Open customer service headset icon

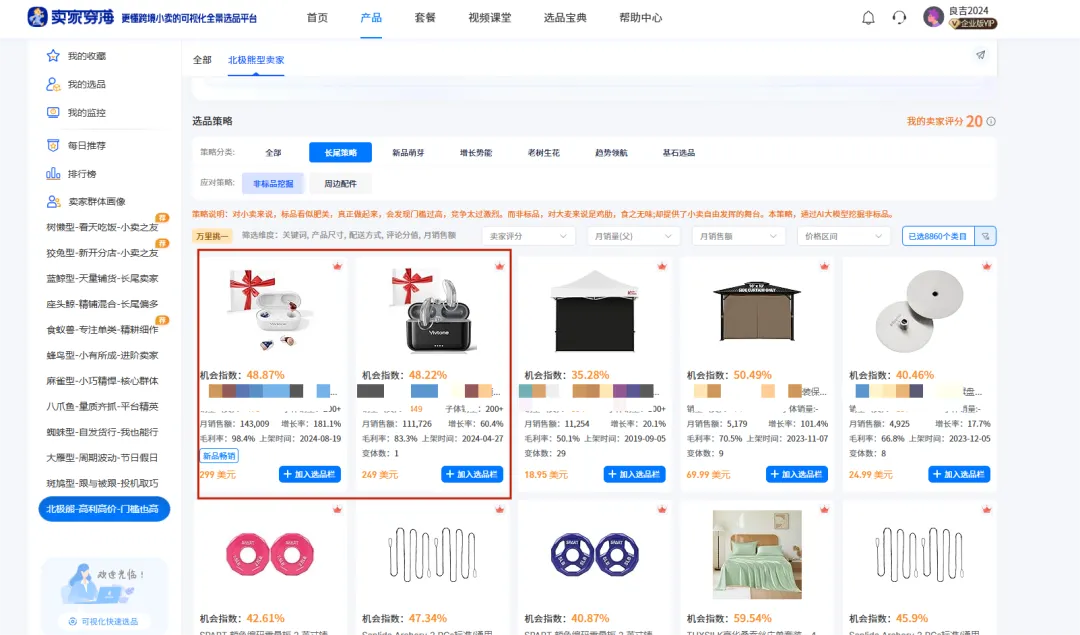[x=899, y=17]
